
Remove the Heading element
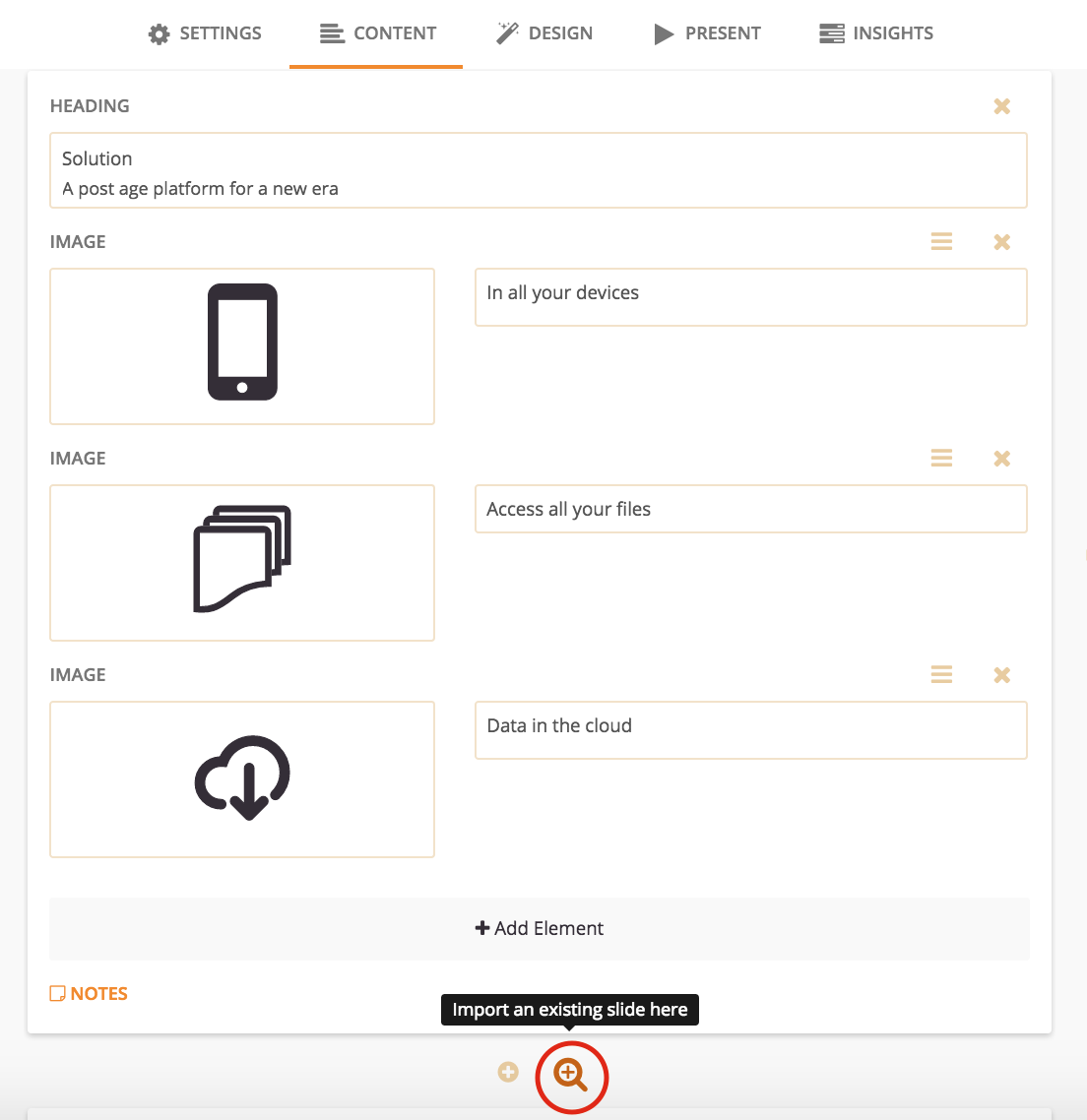pyautogui.click(x=1002, y=106)
